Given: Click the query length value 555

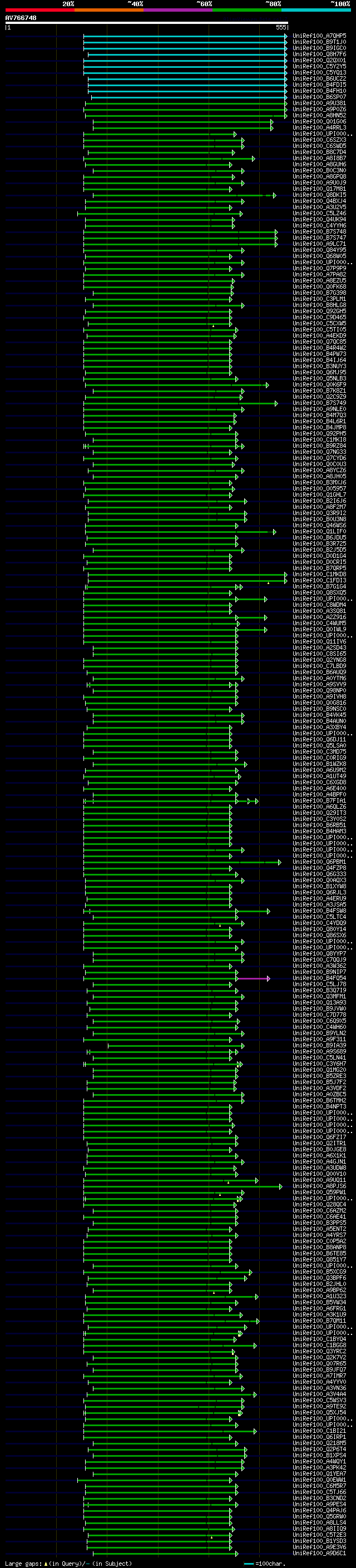Looking at the screenshot, I should click(x=280, y=27).
